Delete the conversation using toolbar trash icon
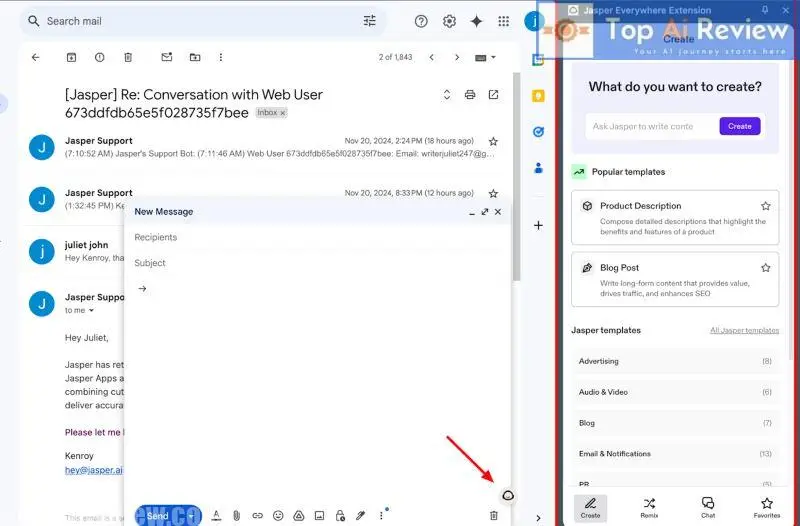Viewport: 800px width, 526px height. pos(128,57)
